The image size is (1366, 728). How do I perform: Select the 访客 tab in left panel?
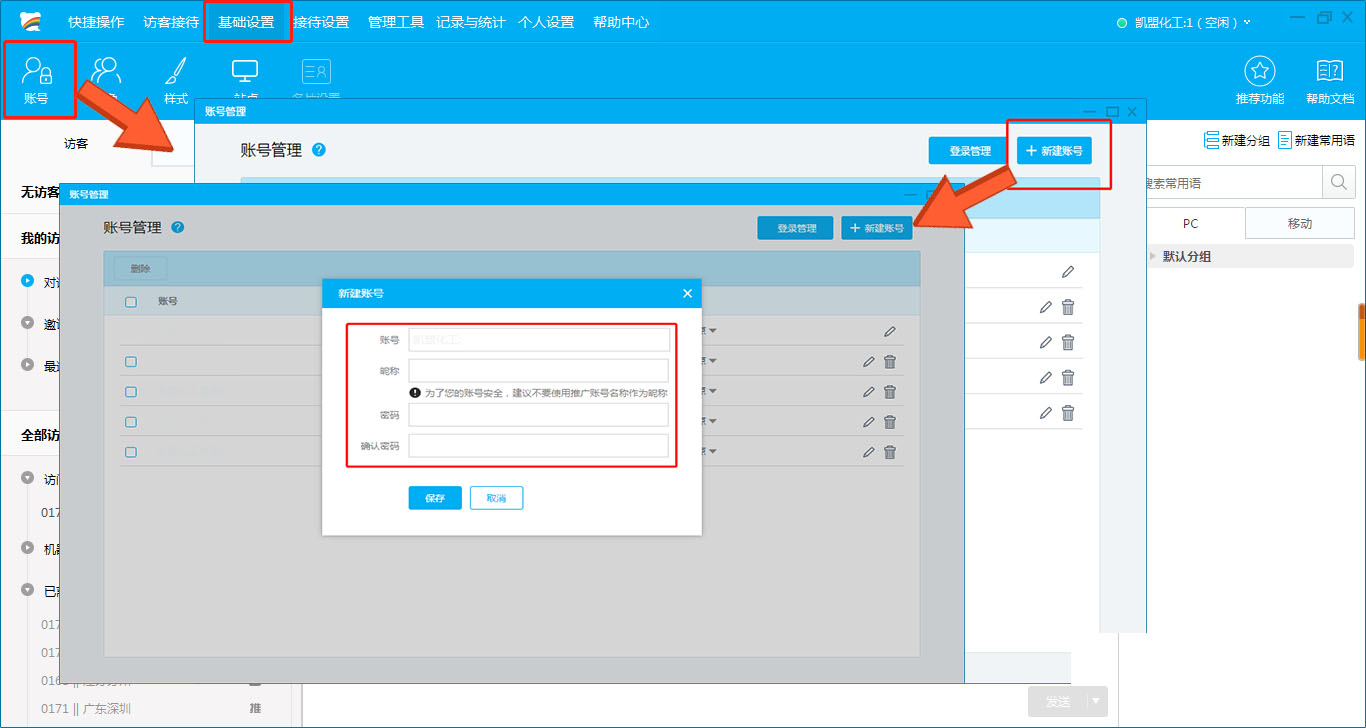[76, 143]
